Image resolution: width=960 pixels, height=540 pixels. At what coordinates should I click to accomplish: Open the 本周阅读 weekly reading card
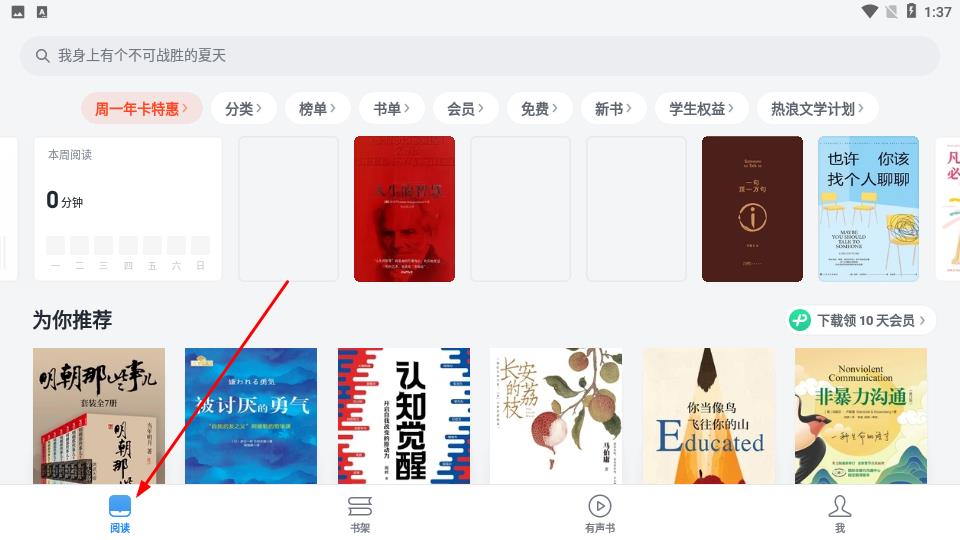[127, 209]
